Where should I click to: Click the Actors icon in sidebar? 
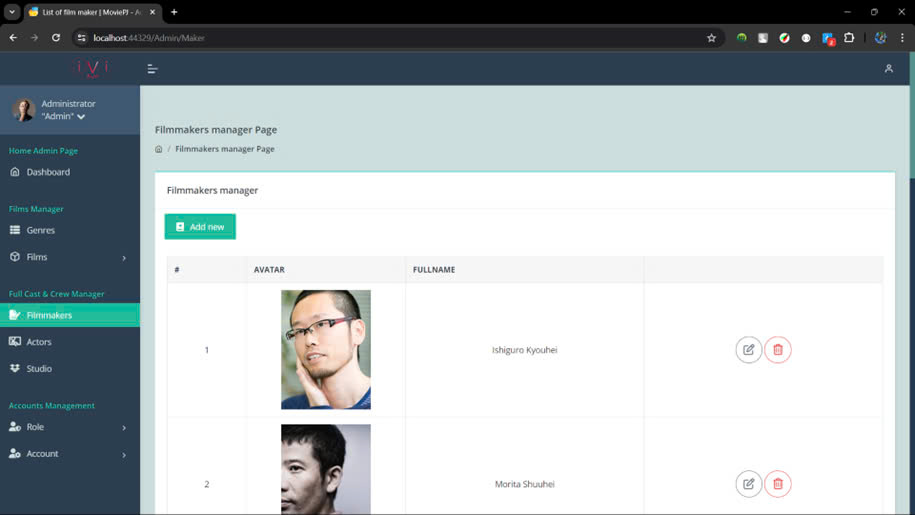point(15,341)
